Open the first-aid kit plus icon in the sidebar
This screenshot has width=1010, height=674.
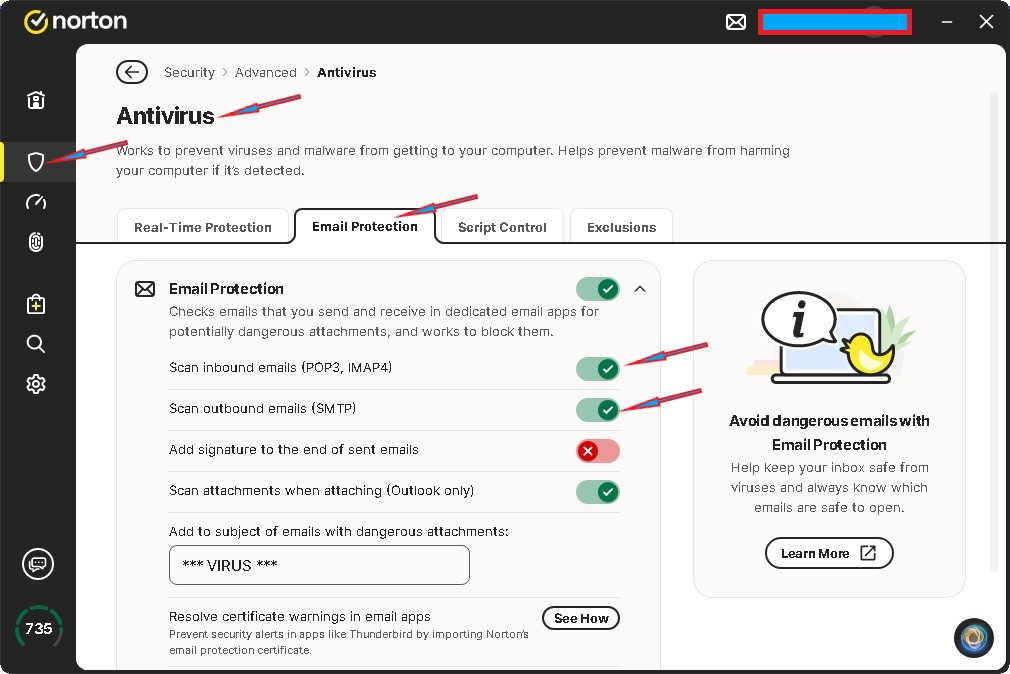pos(36,304)
